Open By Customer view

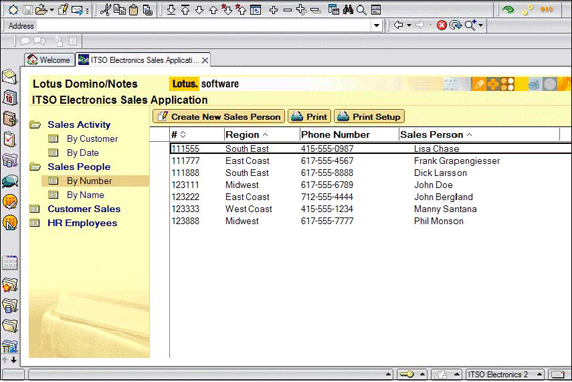pyautogui.click(x=92, y=139)
